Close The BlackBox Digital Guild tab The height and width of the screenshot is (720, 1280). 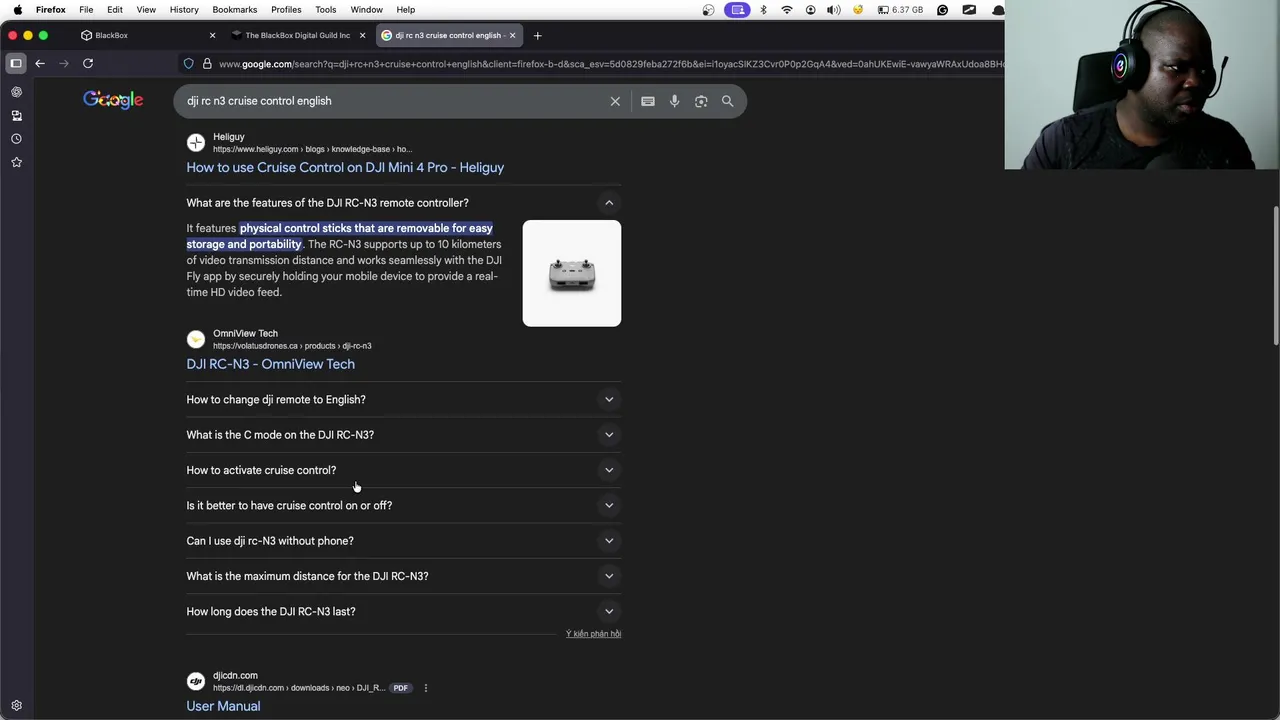(362, 35)
